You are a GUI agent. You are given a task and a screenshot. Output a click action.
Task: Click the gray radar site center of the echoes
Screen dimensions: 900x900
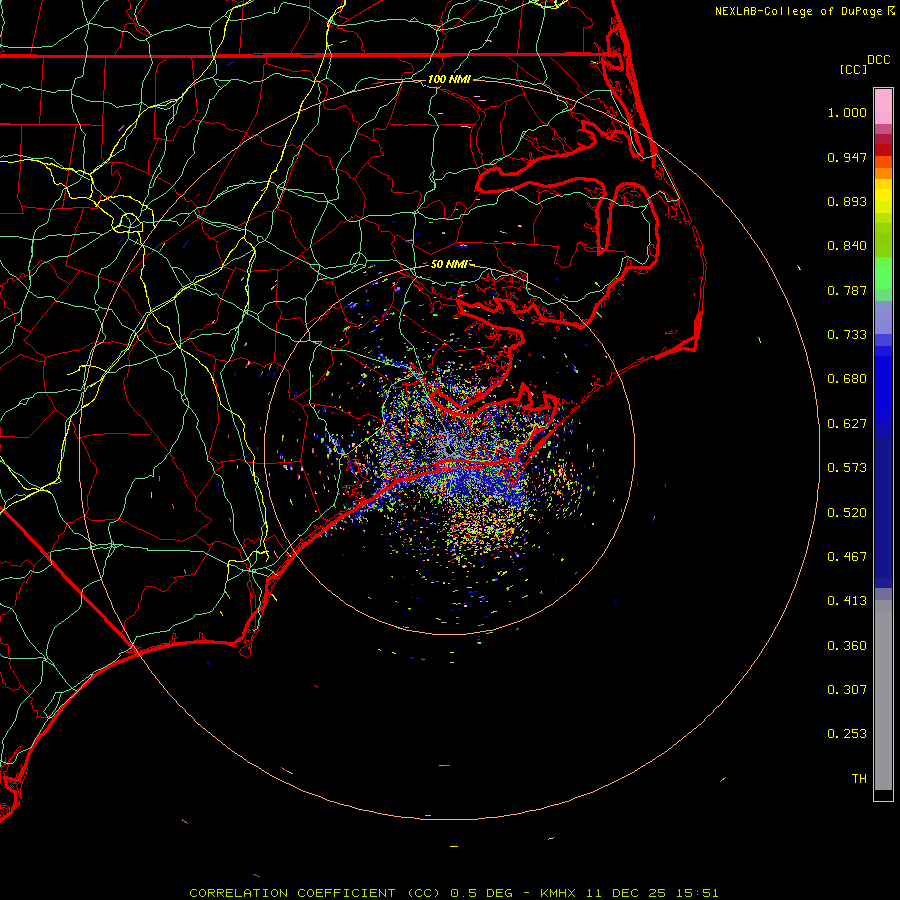(449, 449)
